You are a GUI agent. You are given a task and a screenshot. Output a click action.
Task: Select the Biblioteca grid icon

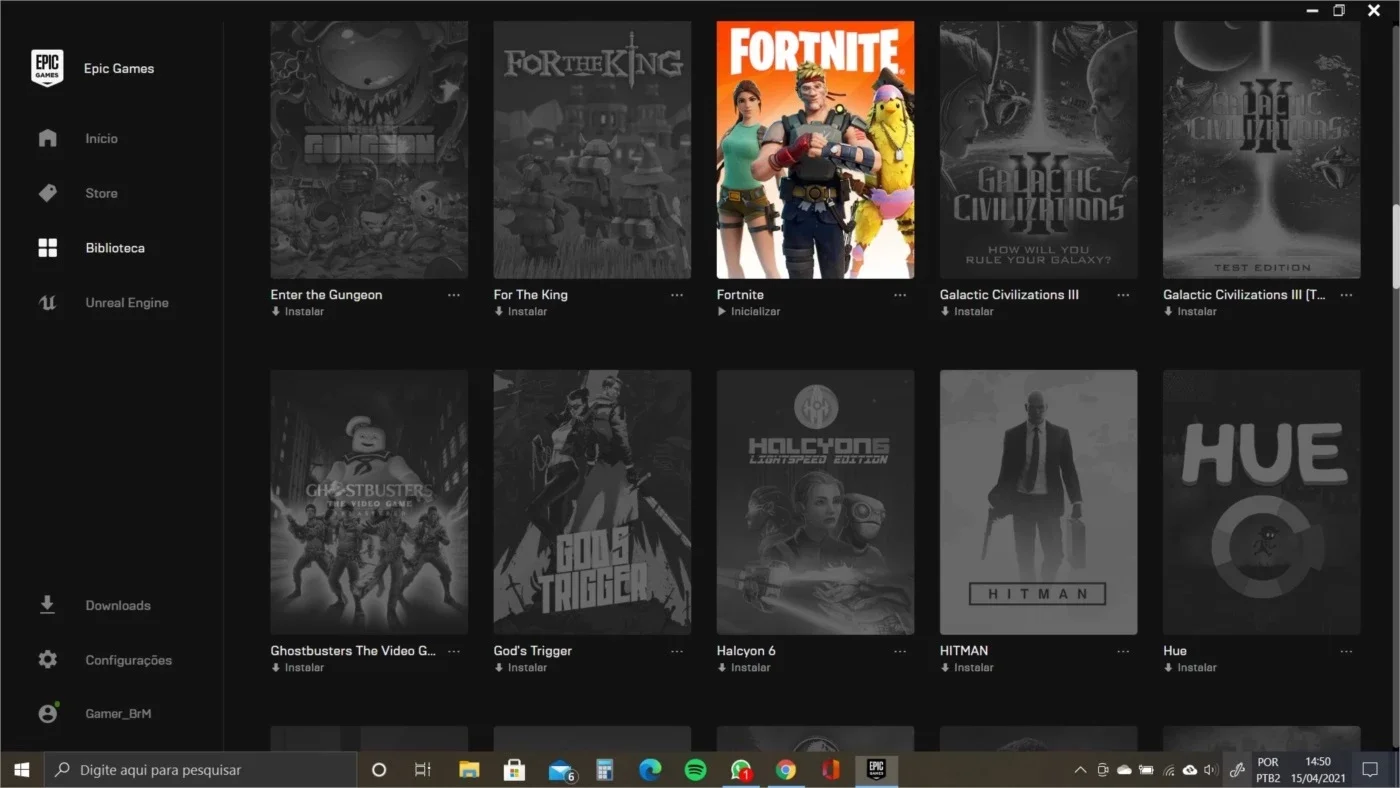[x=47, y=248]
